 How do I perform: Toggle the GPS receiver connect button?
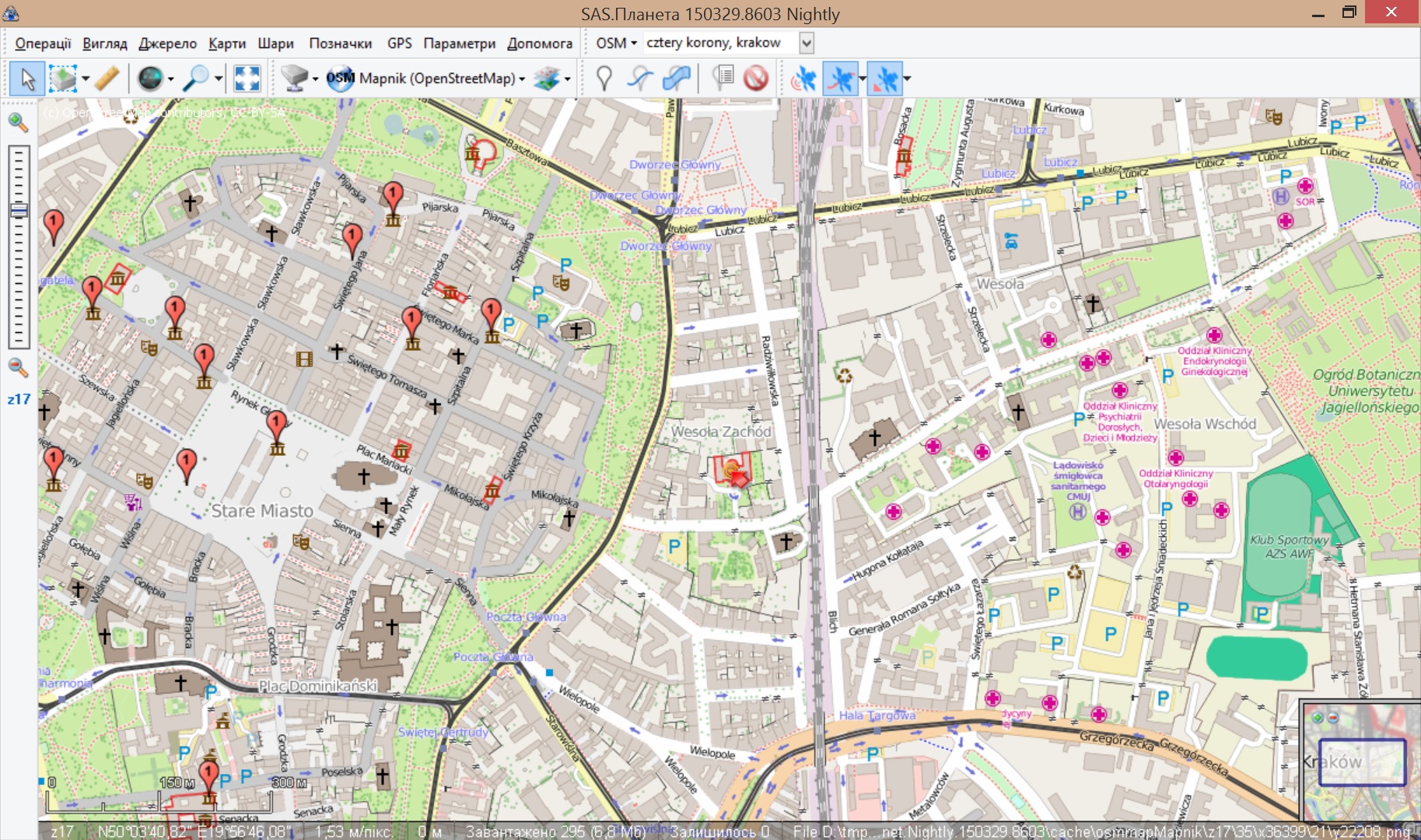(804, 79)
